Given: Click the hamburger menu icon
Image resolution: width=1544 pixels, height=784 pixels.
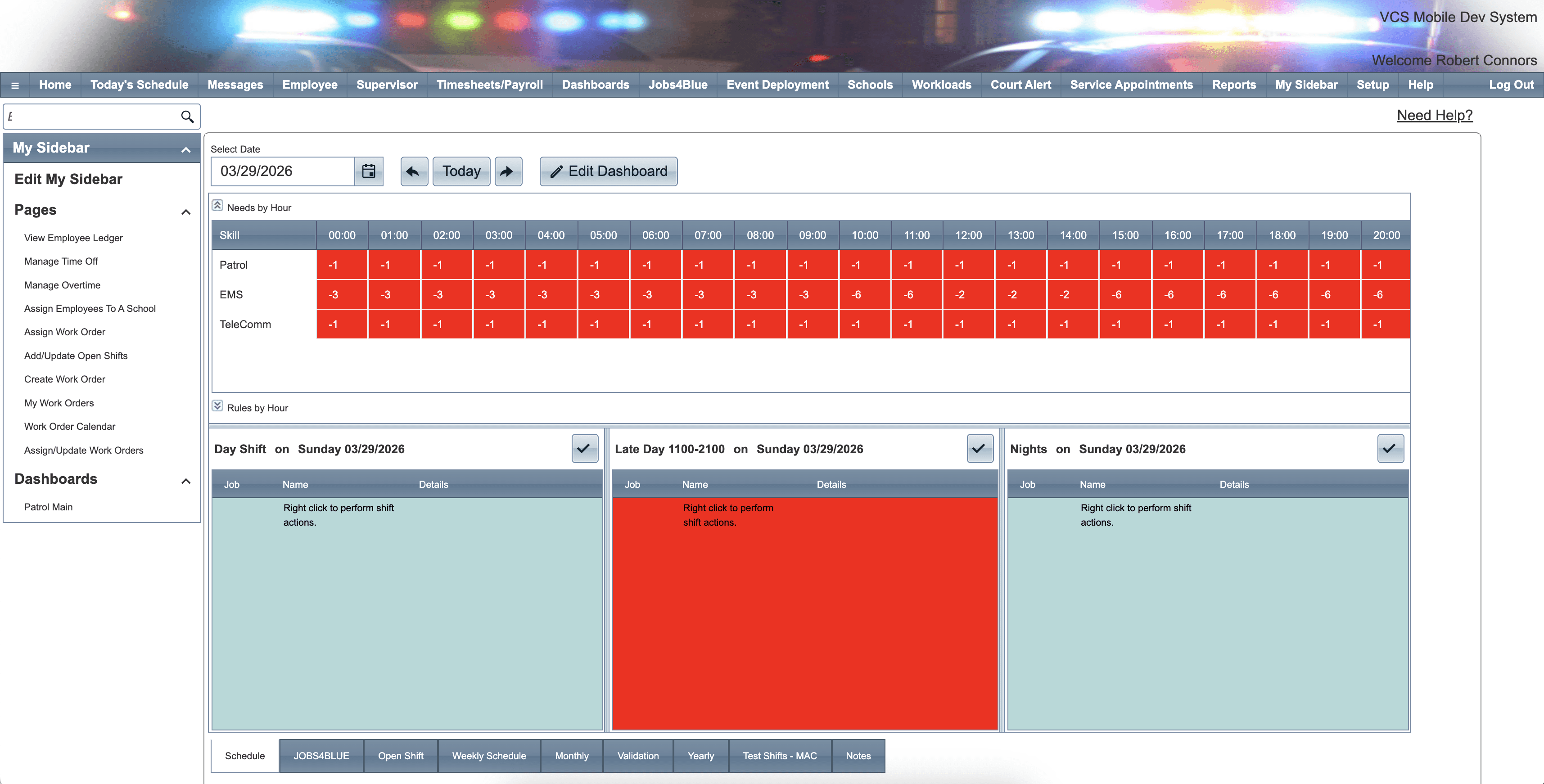Looking at the screenshot, I should [15, 85].
